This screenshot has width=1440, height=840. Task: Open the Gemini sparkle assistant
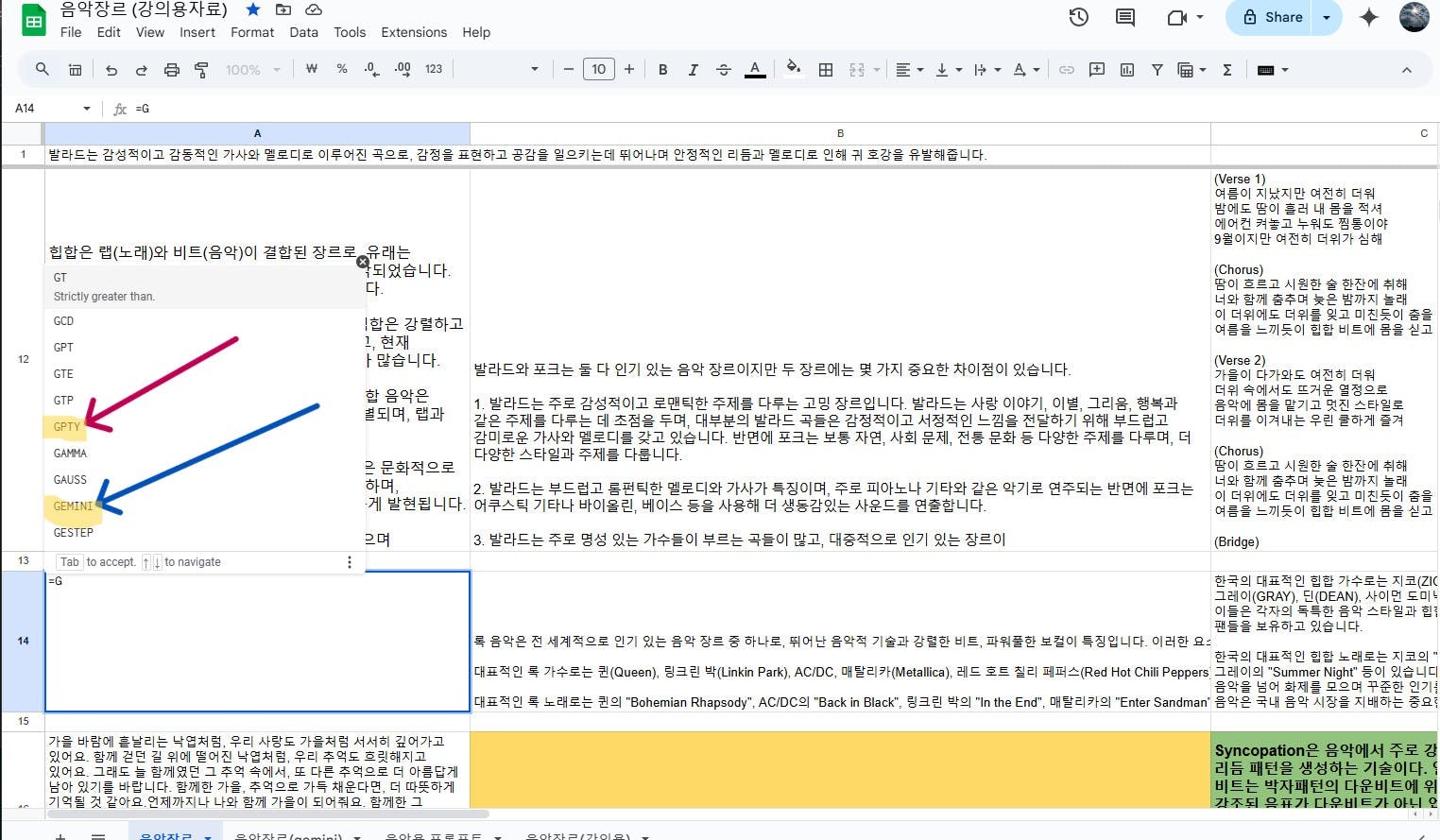[x=1368, y=17]
